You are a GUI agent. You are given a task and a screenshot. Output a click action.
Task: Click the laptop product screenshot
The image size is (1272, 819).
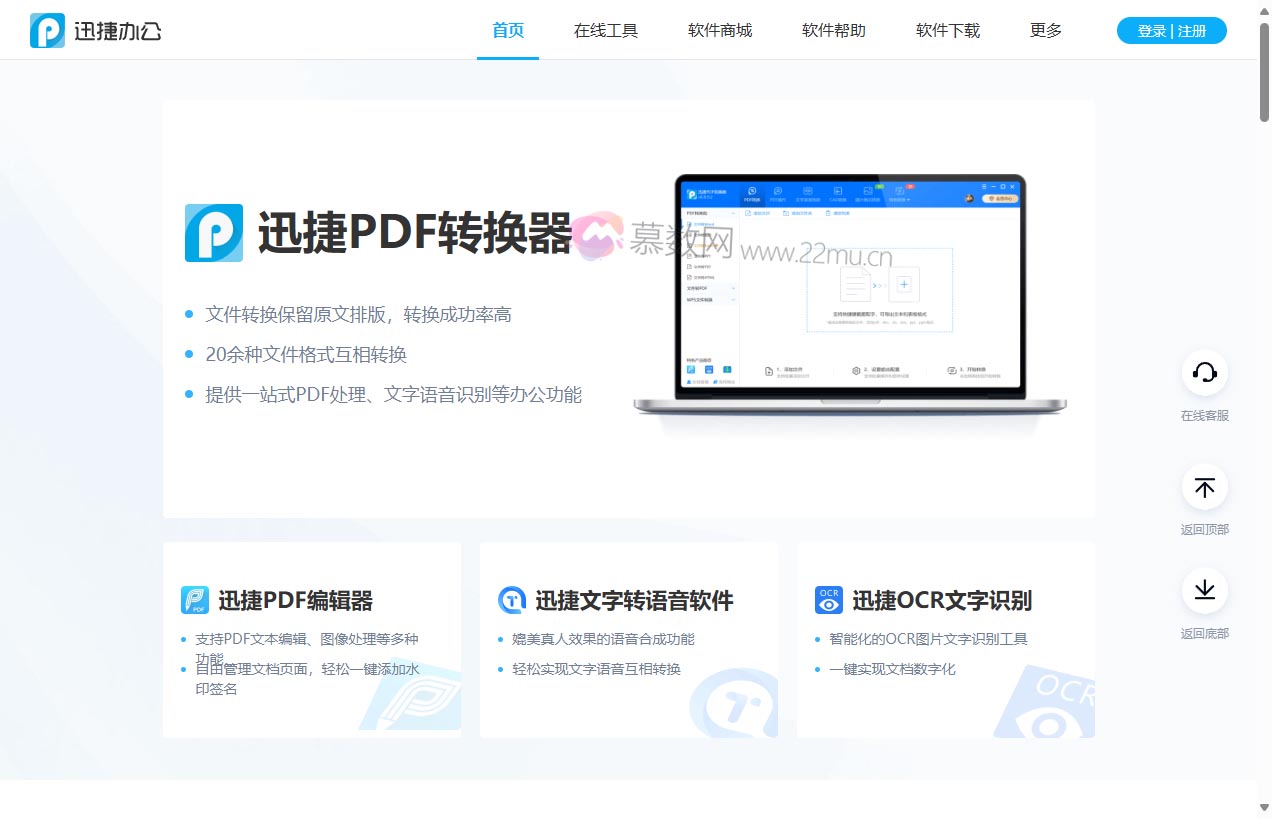(x=848, y=290)
